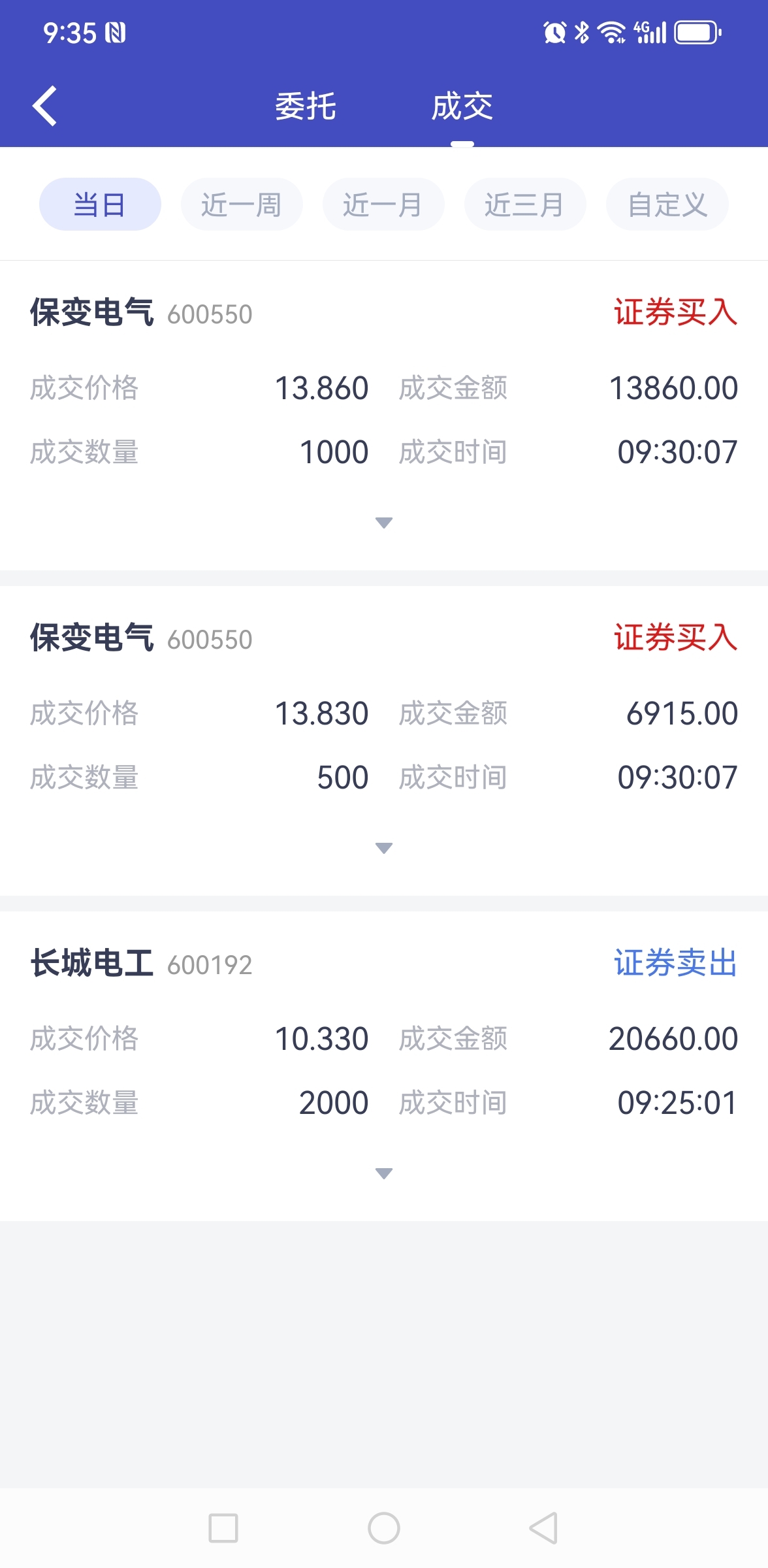Viewport: 768px width, 1568px height.
Task: Tap the back arrow in header
Action: 44,106
